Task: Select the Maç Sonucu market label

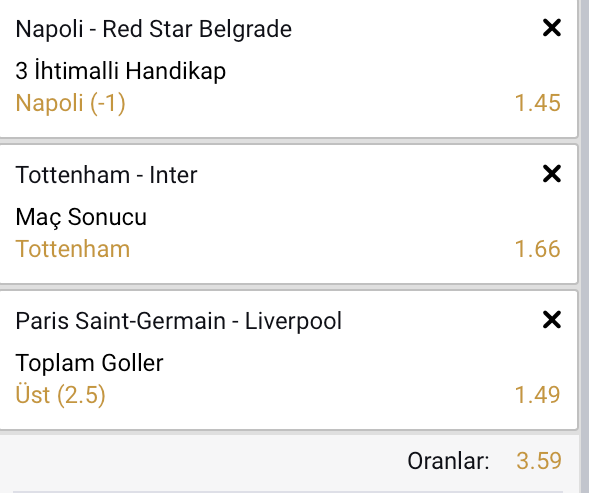Action: point(81,217)
